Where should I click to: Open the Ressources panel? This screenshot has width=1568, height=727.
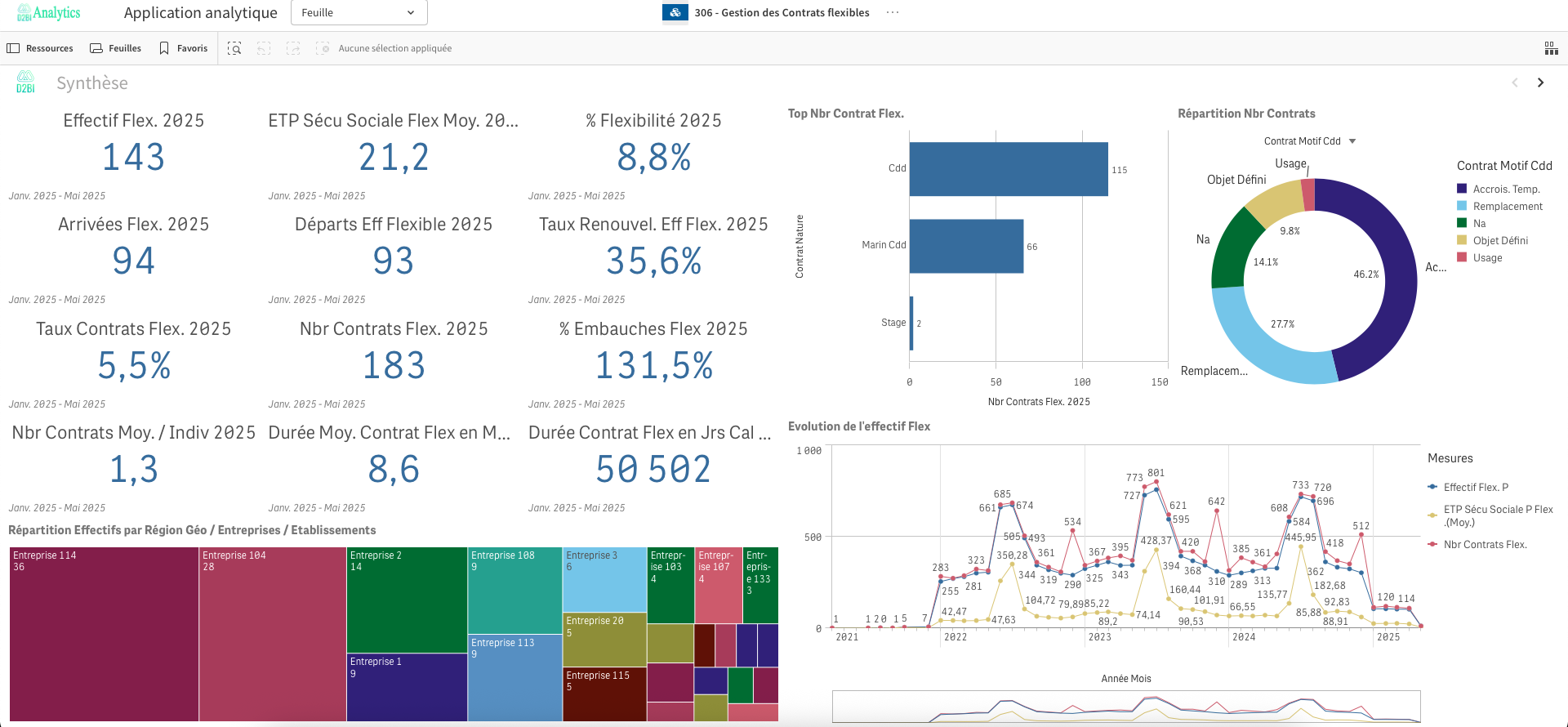40,48
